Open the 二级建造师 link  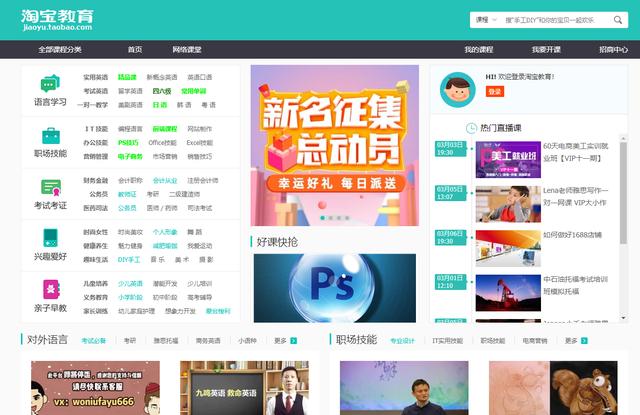[184, 194]
